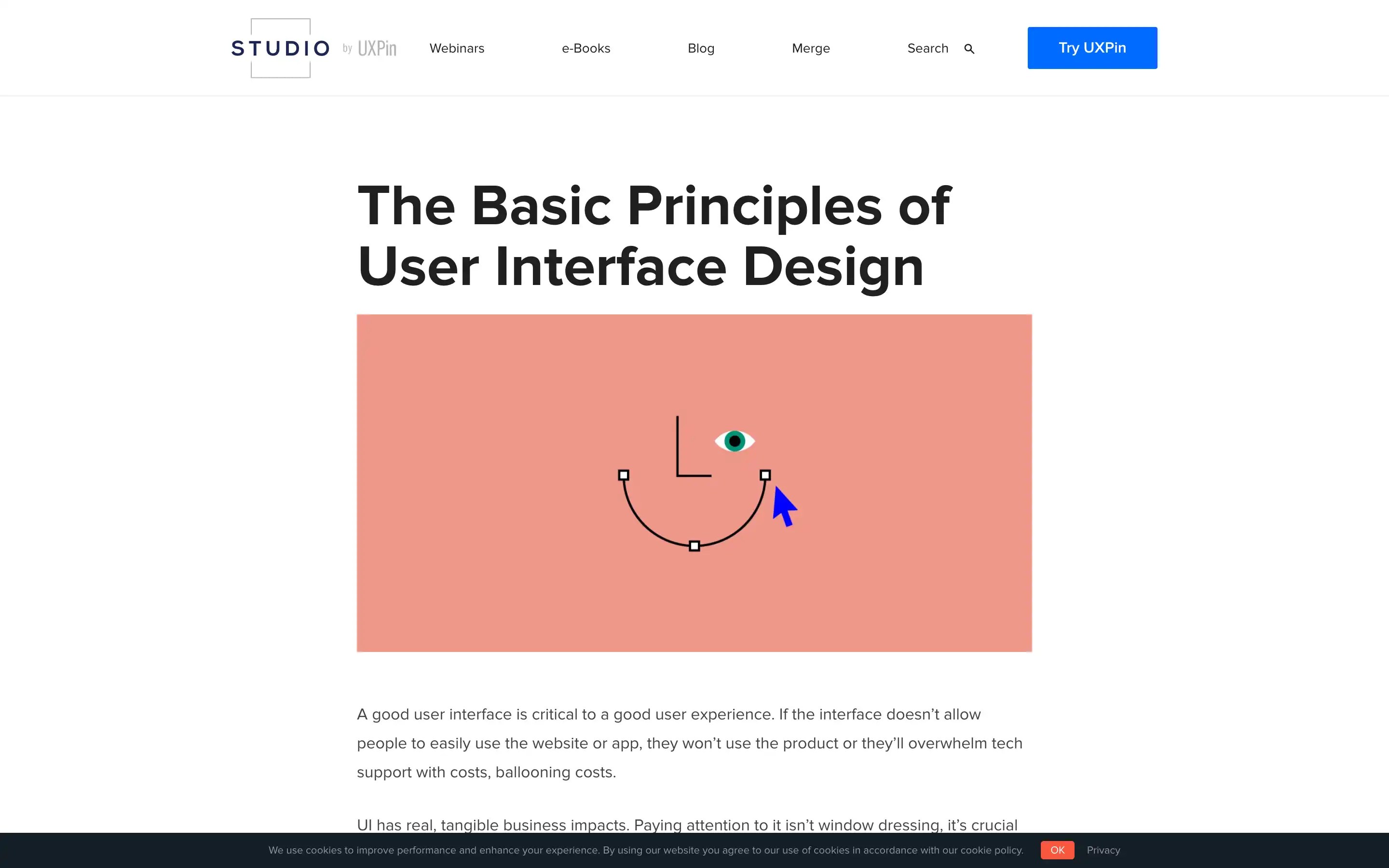
Task: Click the bottom anchor handle on curve
Action: 694,546
